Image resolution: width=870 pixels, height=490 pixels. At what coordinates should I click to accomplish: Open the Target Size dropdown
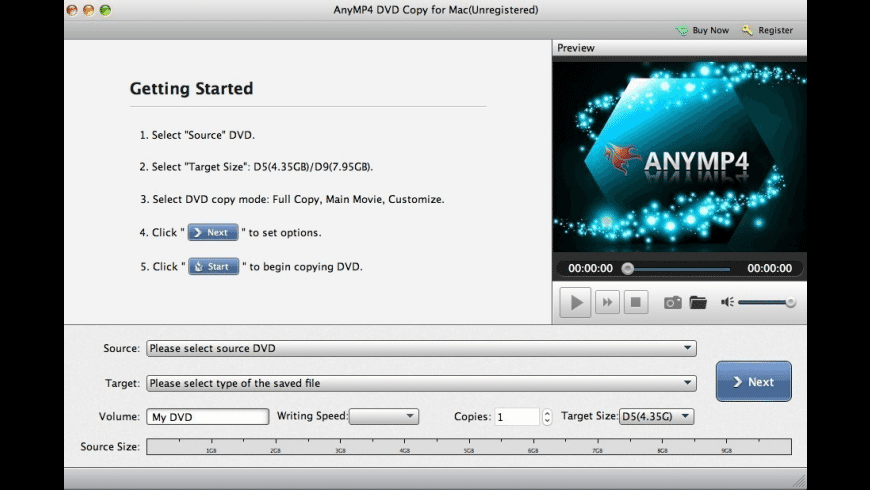(x=656, y=416)
